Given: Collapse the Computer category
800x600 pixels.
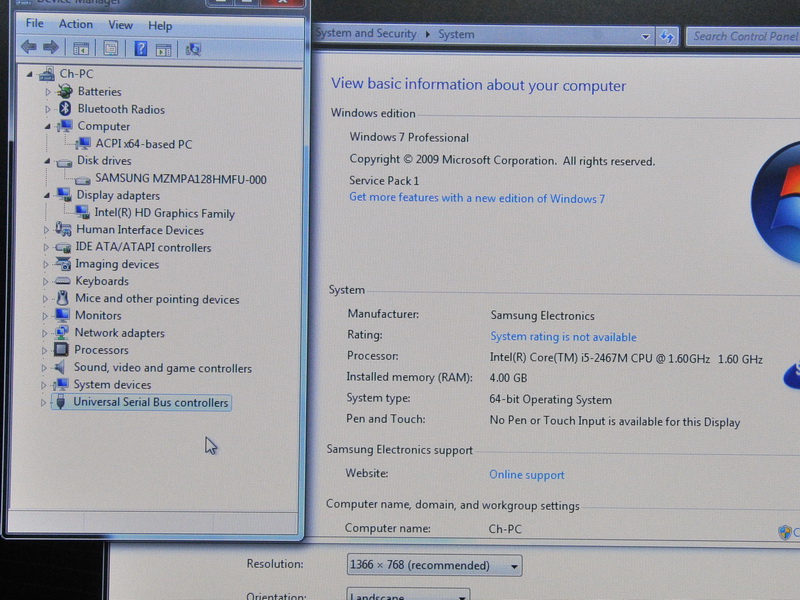Looking at the screenshot, I should (47, 126).
